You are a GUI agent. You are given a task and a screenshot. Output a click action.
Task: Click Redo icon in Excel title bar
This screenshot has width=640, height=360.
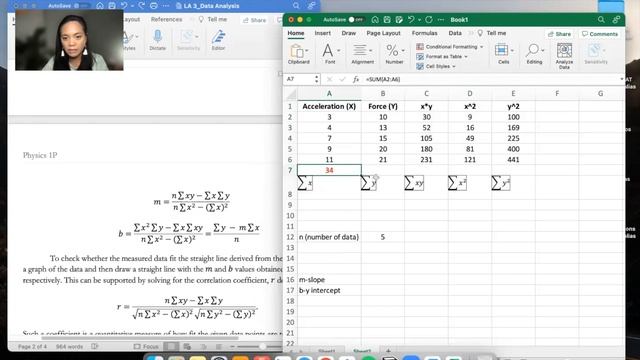(x=429, y=20)
